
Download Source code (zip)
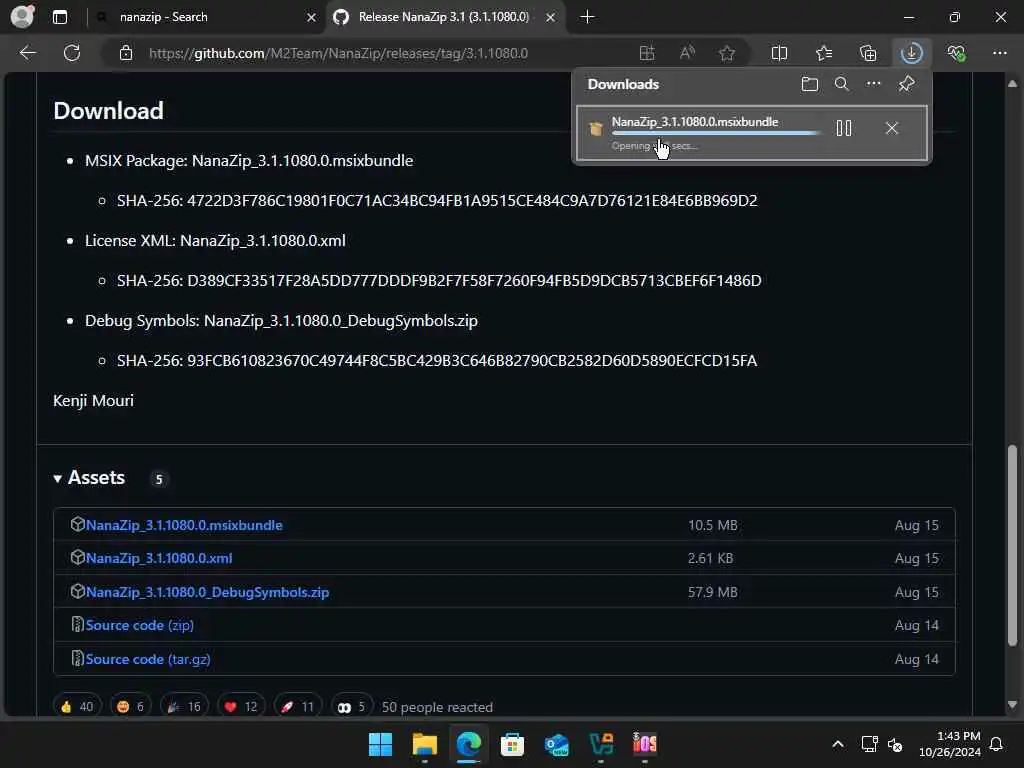coord(140,626)
